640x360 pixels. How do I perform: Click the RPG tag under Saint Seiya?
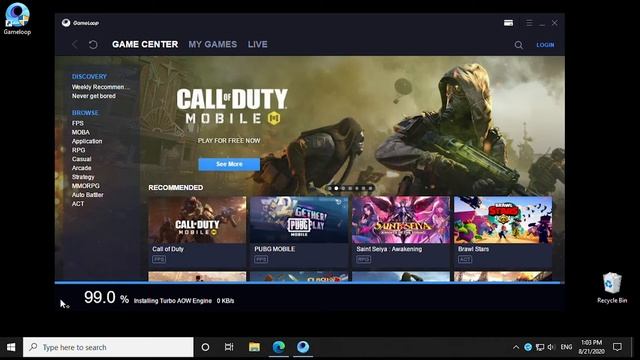[x=363, y=259]
